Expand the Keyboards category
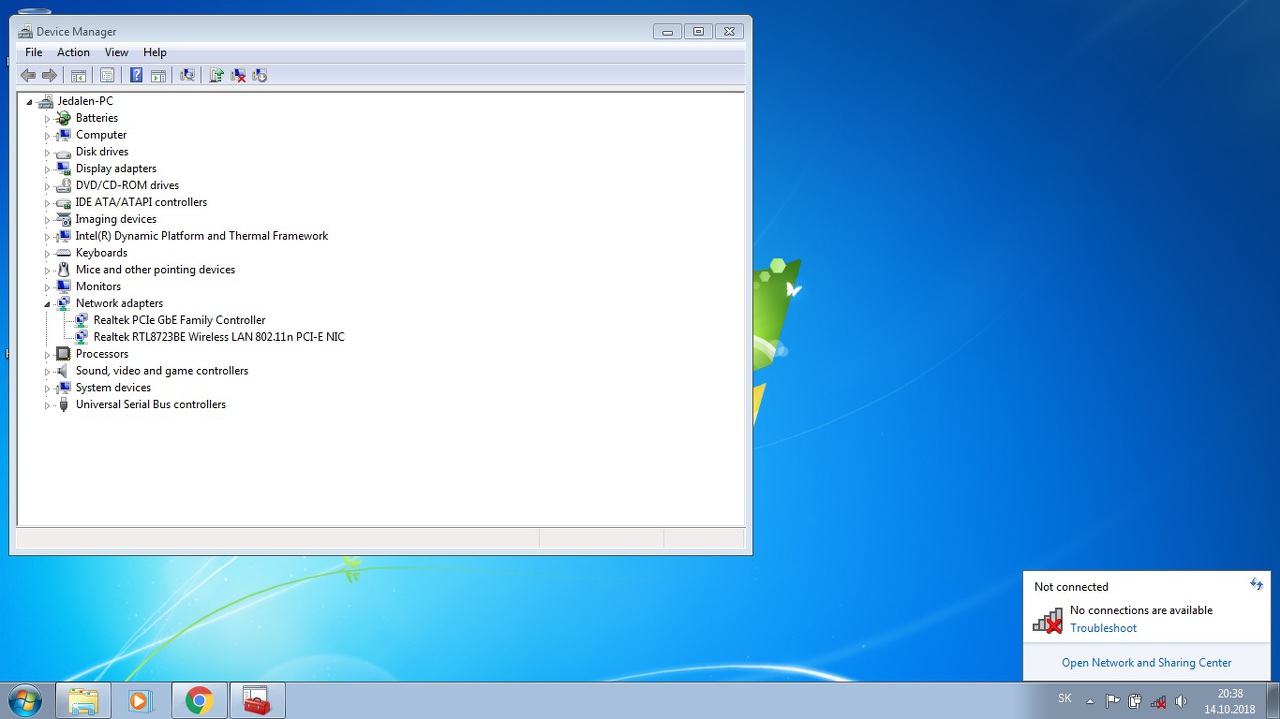 click(47, 253)
